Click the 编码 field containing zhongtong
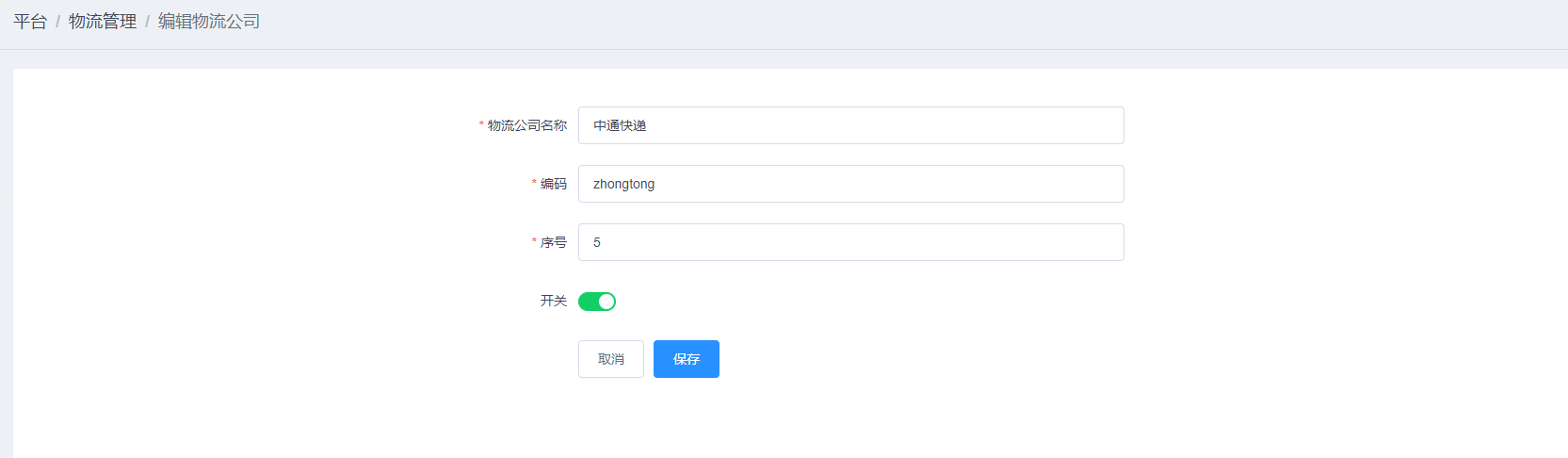This screenshot has width=1568, height=458. 850,184
